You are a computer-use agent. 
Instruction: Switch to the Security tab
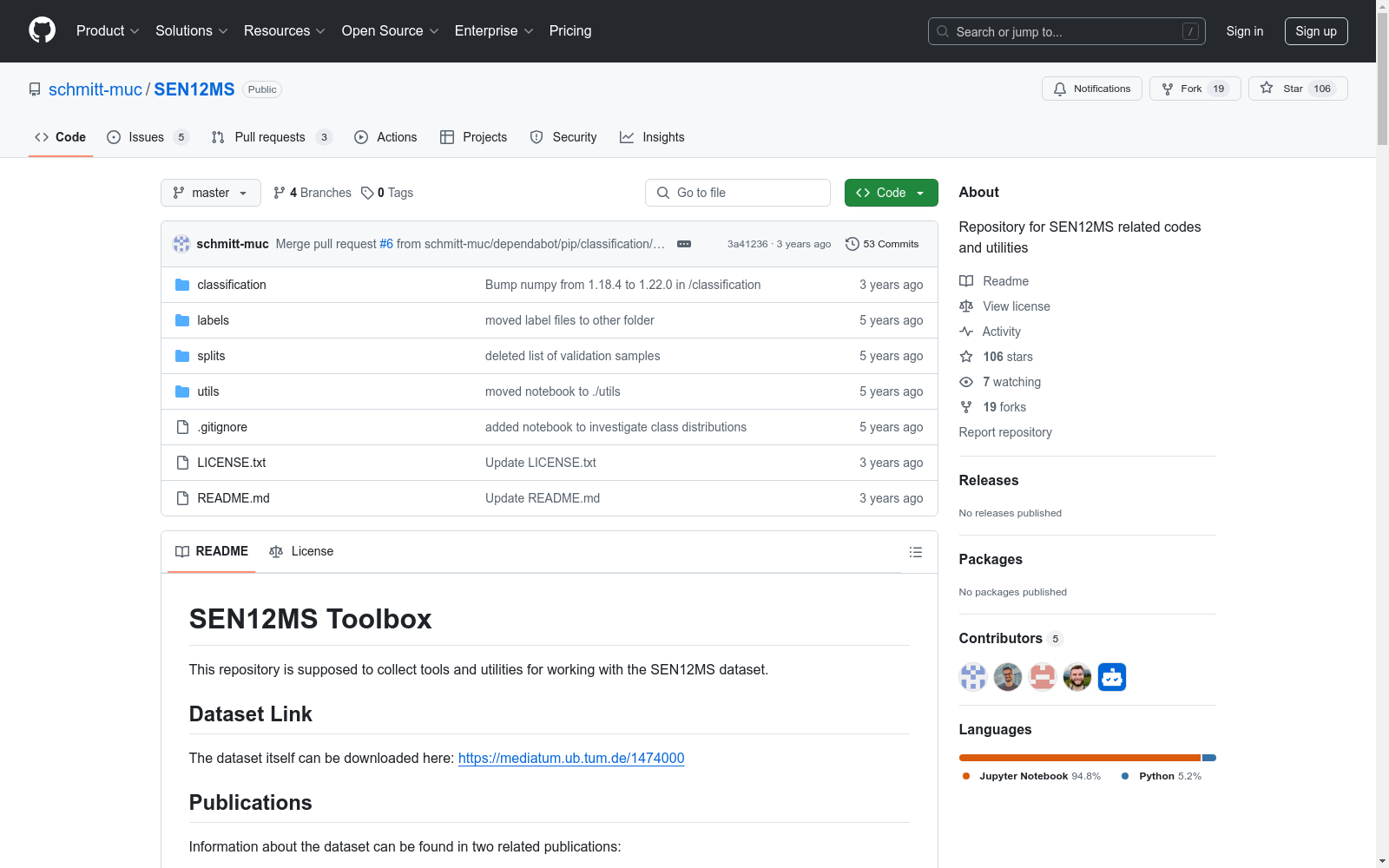click(563, 137)
